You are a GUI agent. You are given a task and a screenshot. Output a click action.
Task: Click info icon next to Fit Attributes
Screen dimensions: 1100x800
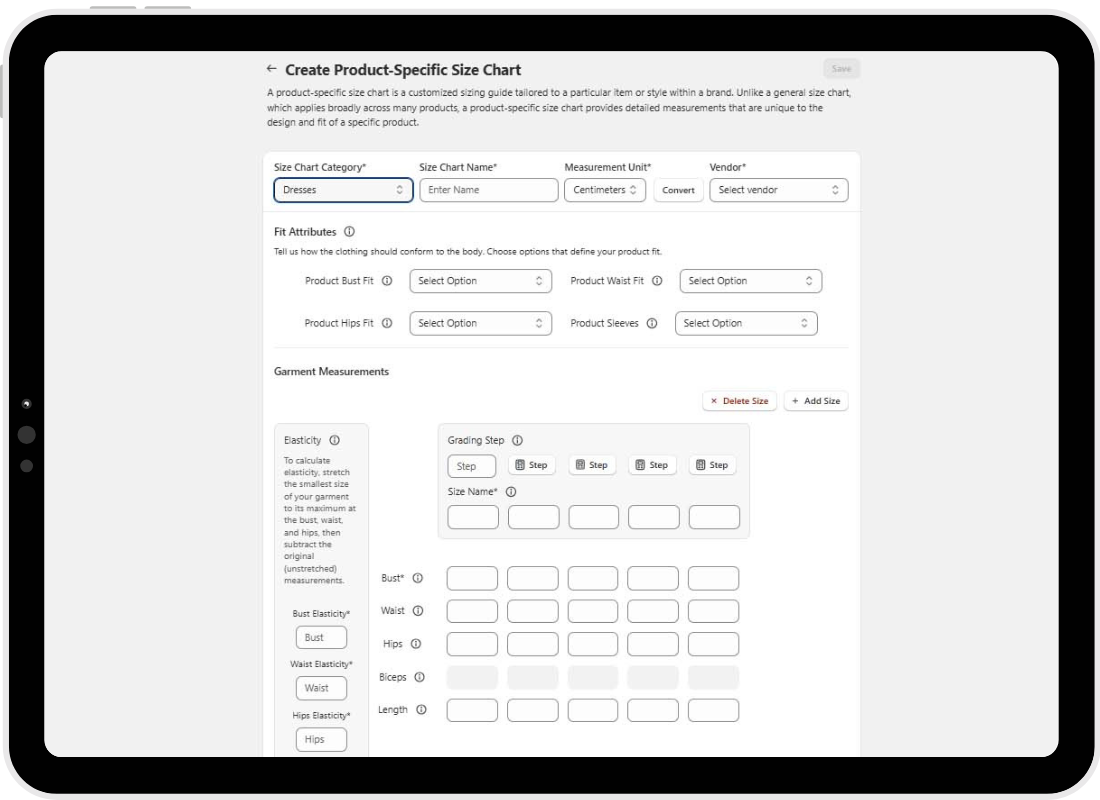click(x=349, y=232)
